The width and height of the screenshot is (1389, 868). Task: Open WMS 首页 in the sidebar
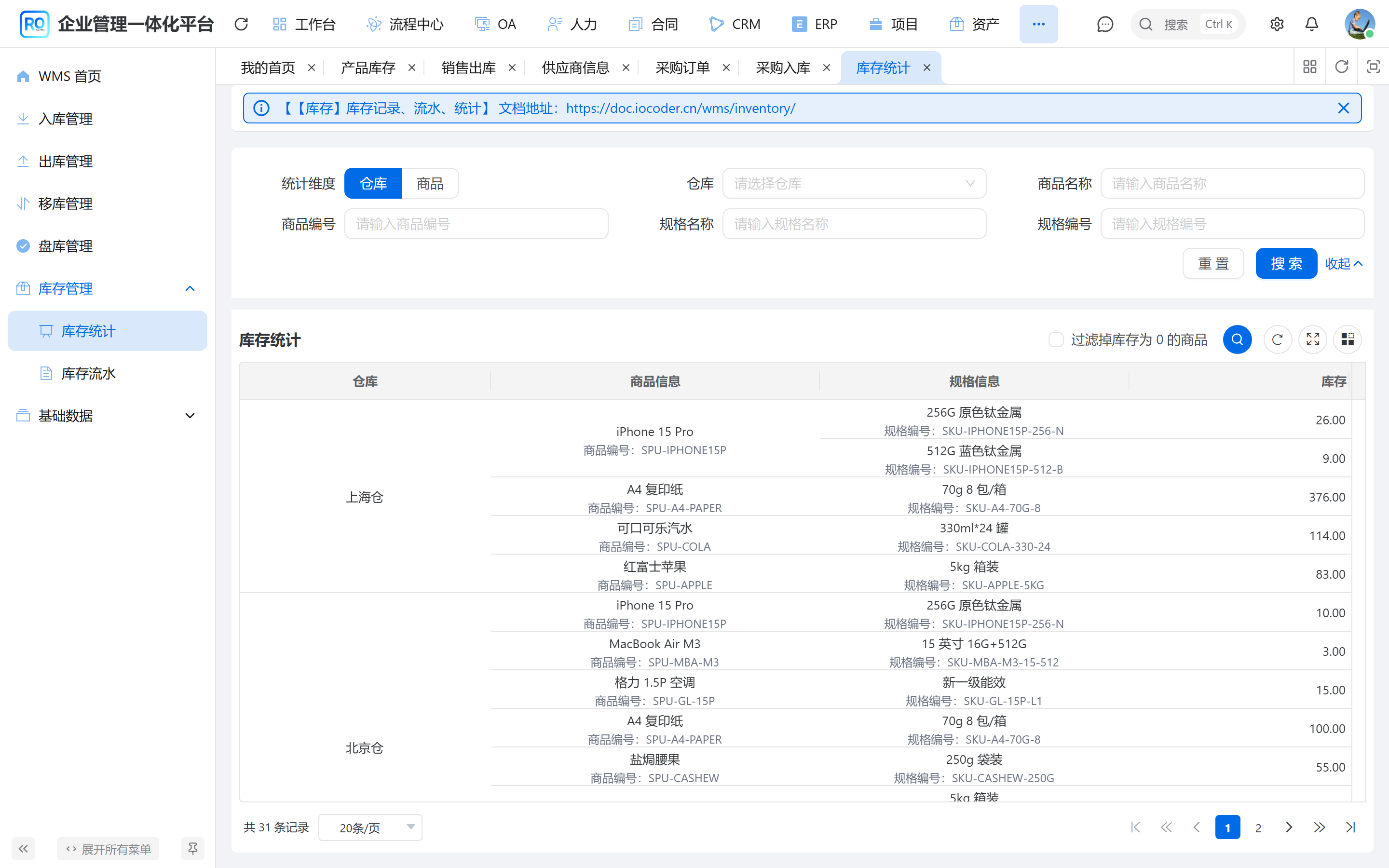coord(108,76)
